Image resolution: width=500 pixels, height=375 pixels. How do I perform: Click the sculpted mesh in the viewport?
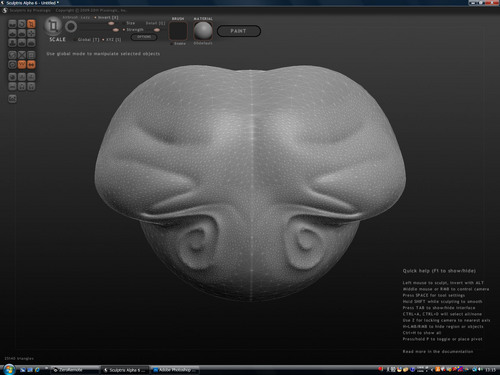(x=250, y=183)
